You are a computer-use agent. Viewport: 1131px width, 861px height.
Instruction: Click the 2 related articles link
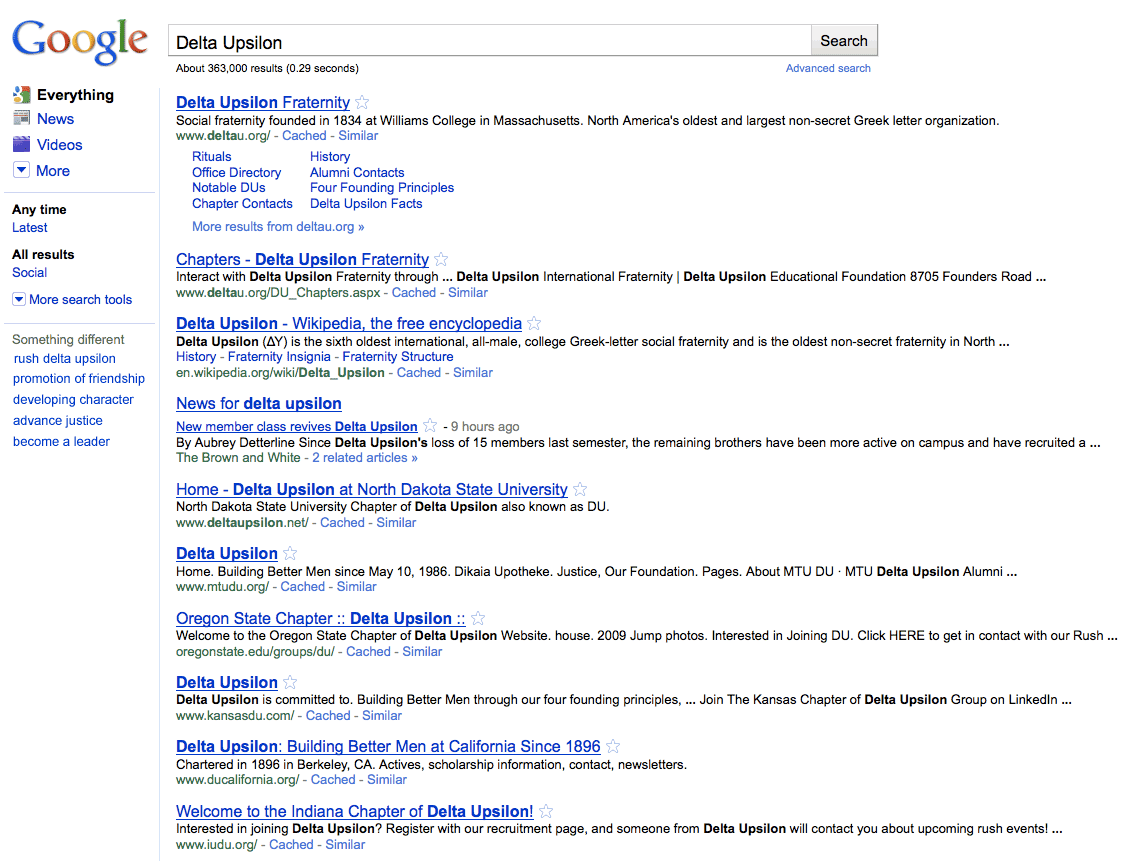pyautogui.click(x=365, y=457)
